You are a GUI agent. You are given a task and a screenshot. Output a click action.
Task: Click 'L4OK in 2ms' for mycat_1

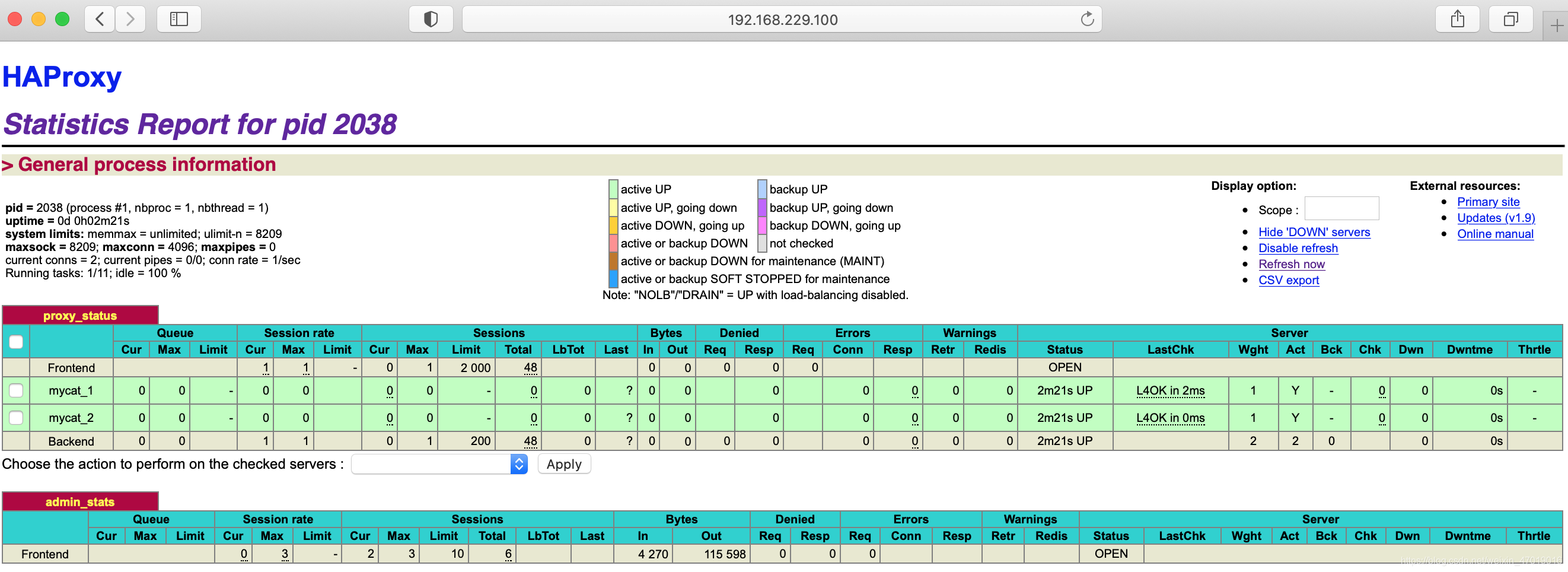1170,390
